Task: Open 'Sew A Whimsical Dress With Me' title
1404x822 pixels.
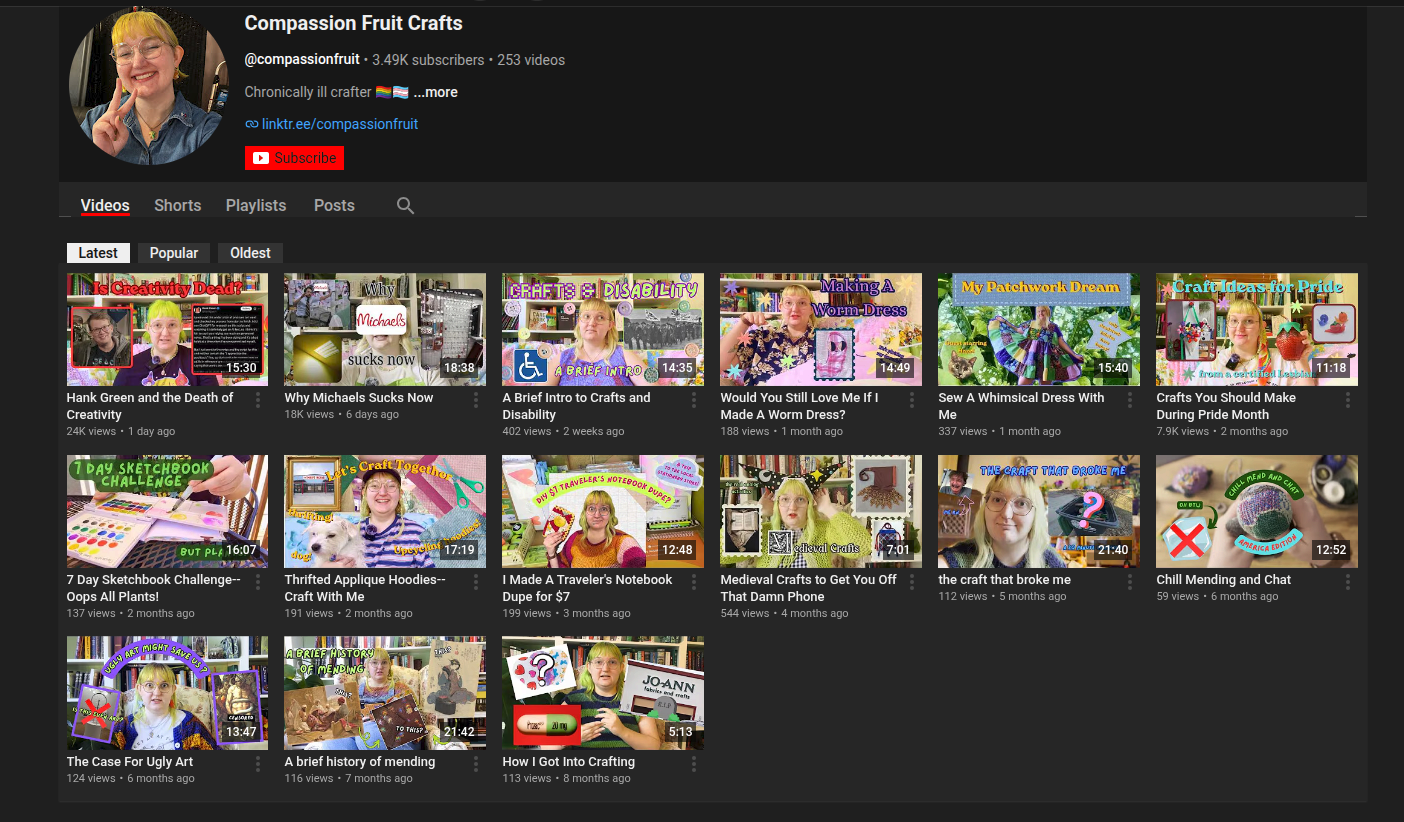Action: [x=1021, y=406]
